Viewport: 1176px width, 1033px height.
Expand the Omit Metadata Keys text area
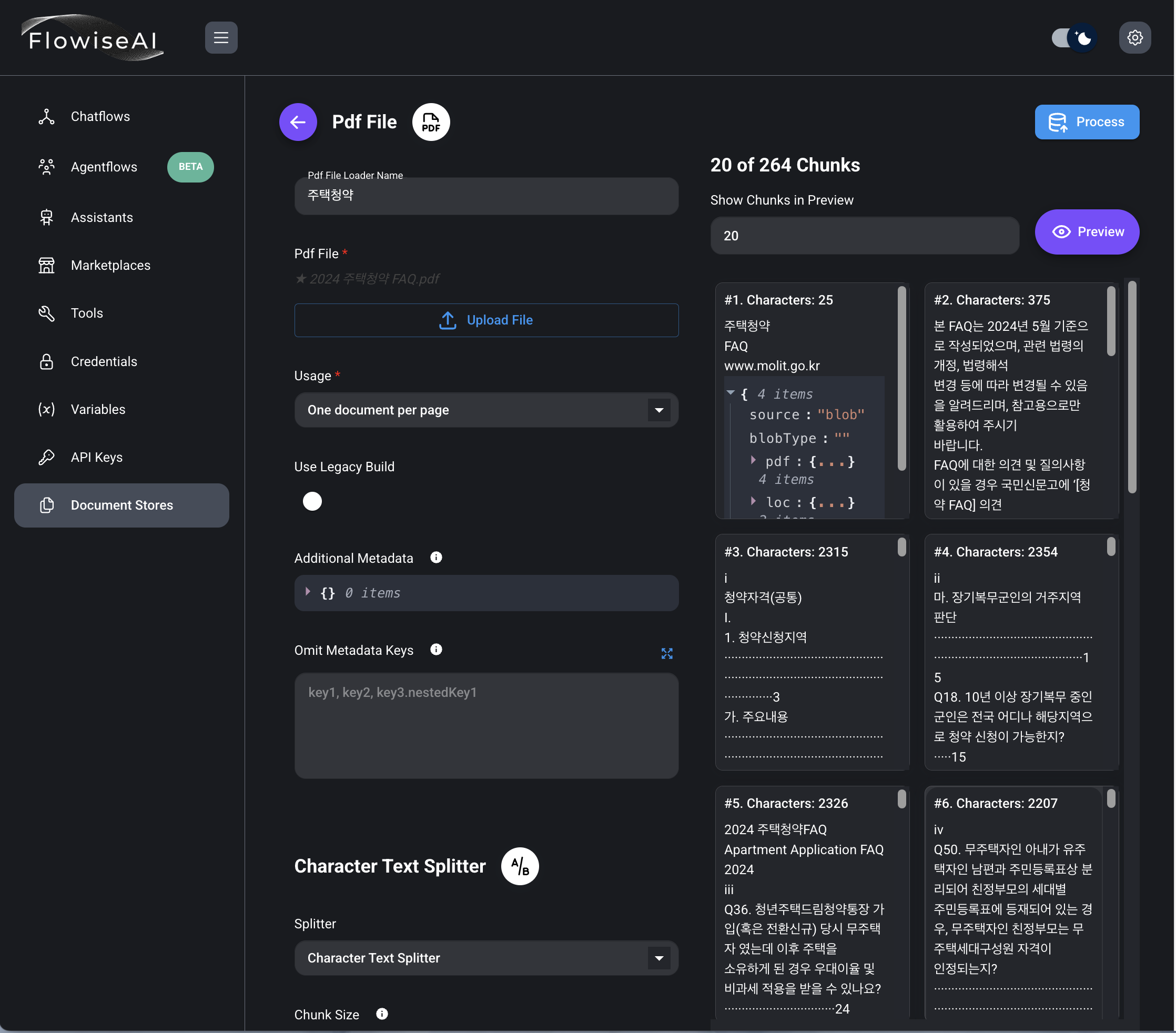click(x=666, y=653)
